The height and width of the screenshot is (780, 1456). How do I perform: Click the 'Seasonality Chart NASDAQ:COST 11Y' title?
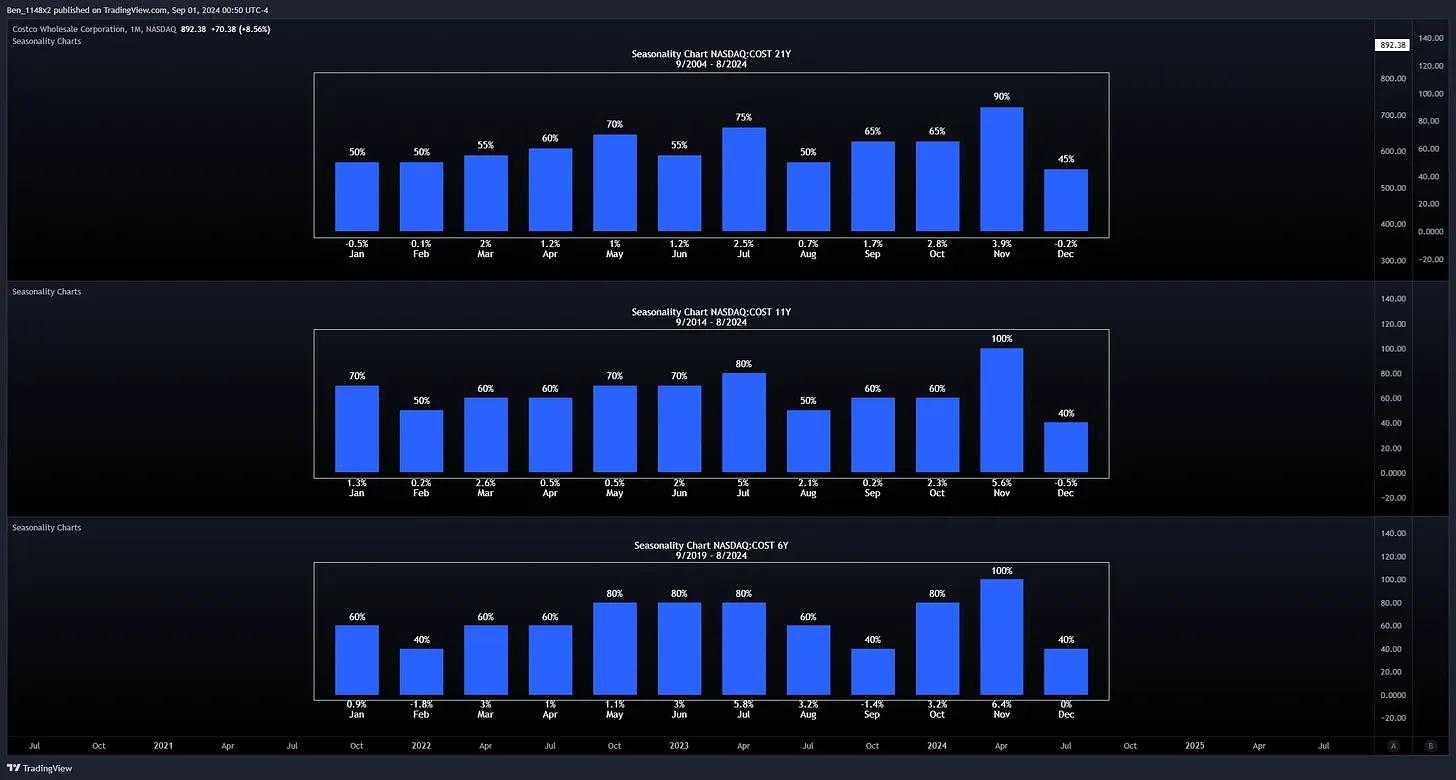pos(711,312)
